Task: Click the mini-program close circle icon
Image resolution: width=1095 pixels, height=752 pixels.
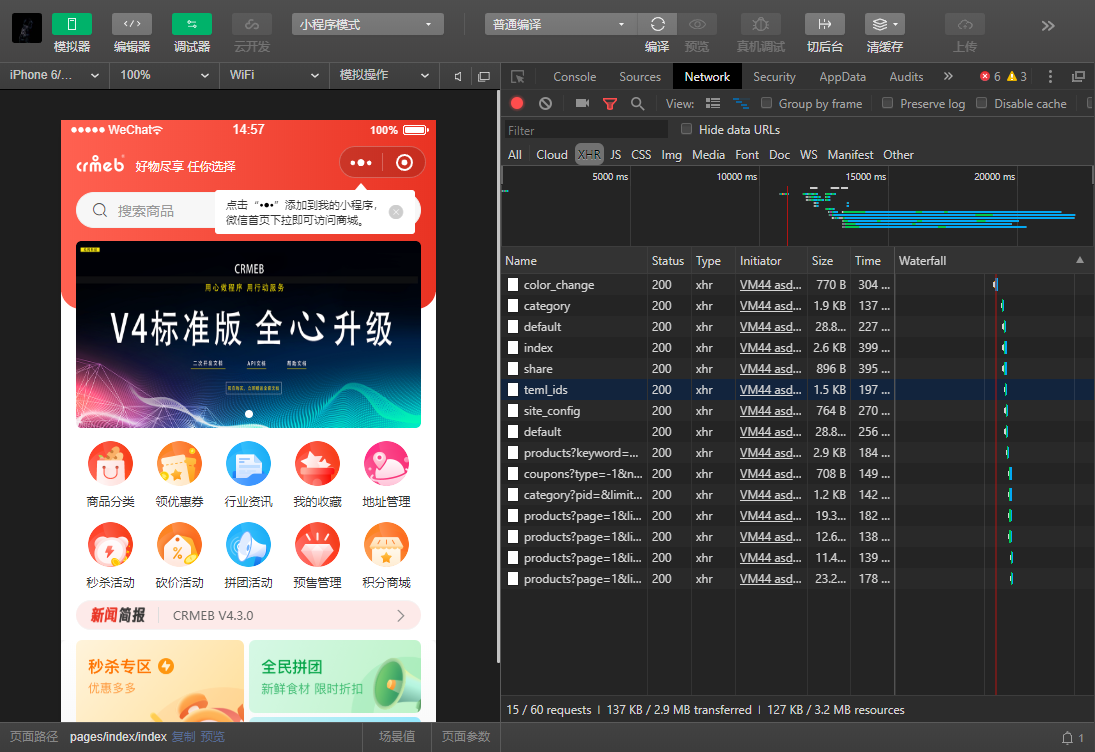Action: pyautogui.click(x=404, y=163)
